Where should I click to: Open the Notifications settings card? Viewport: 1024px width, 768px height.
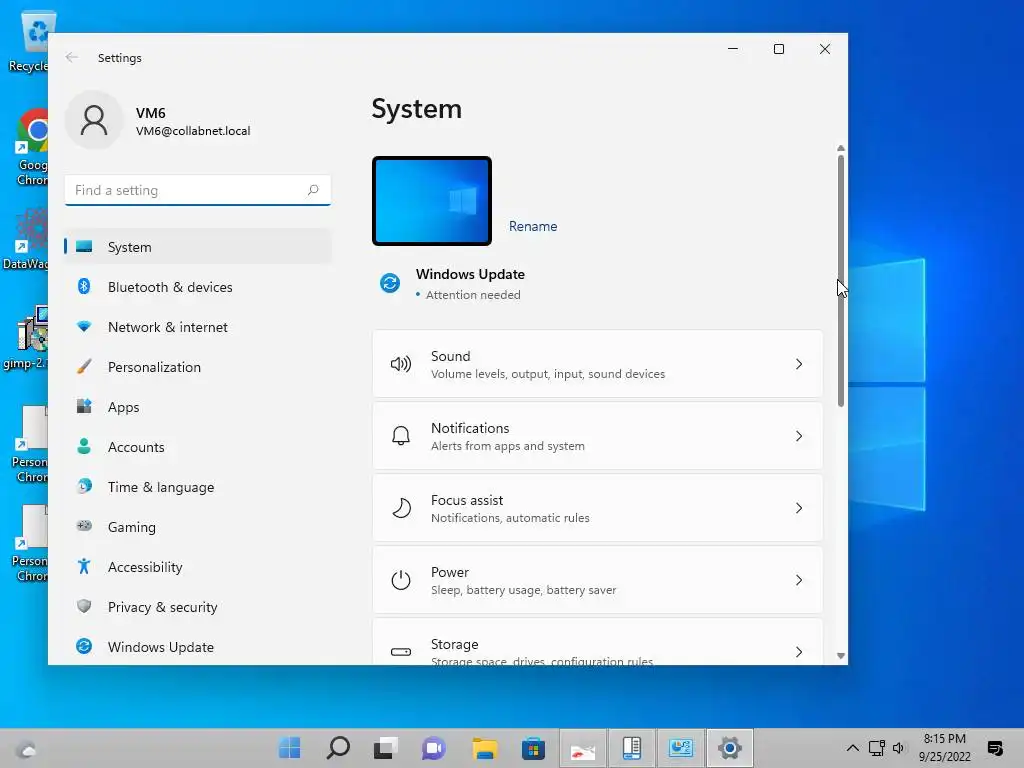tap(598, 436)
